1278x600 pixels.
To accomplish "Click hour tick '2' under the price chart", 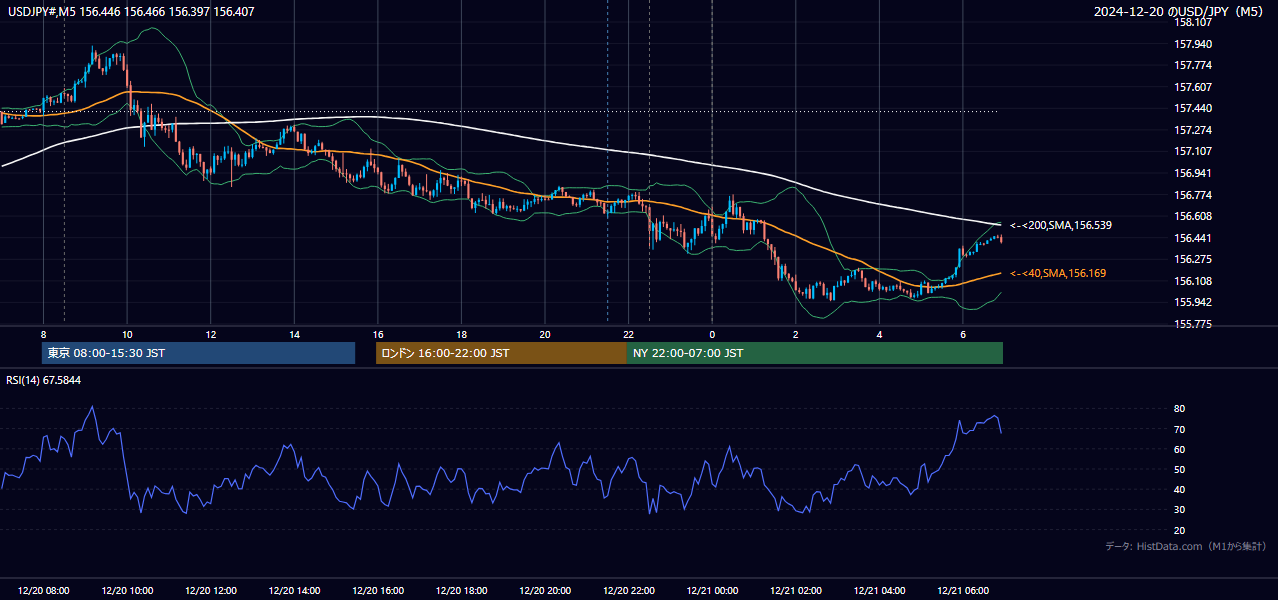I will (x=795, y=334).
